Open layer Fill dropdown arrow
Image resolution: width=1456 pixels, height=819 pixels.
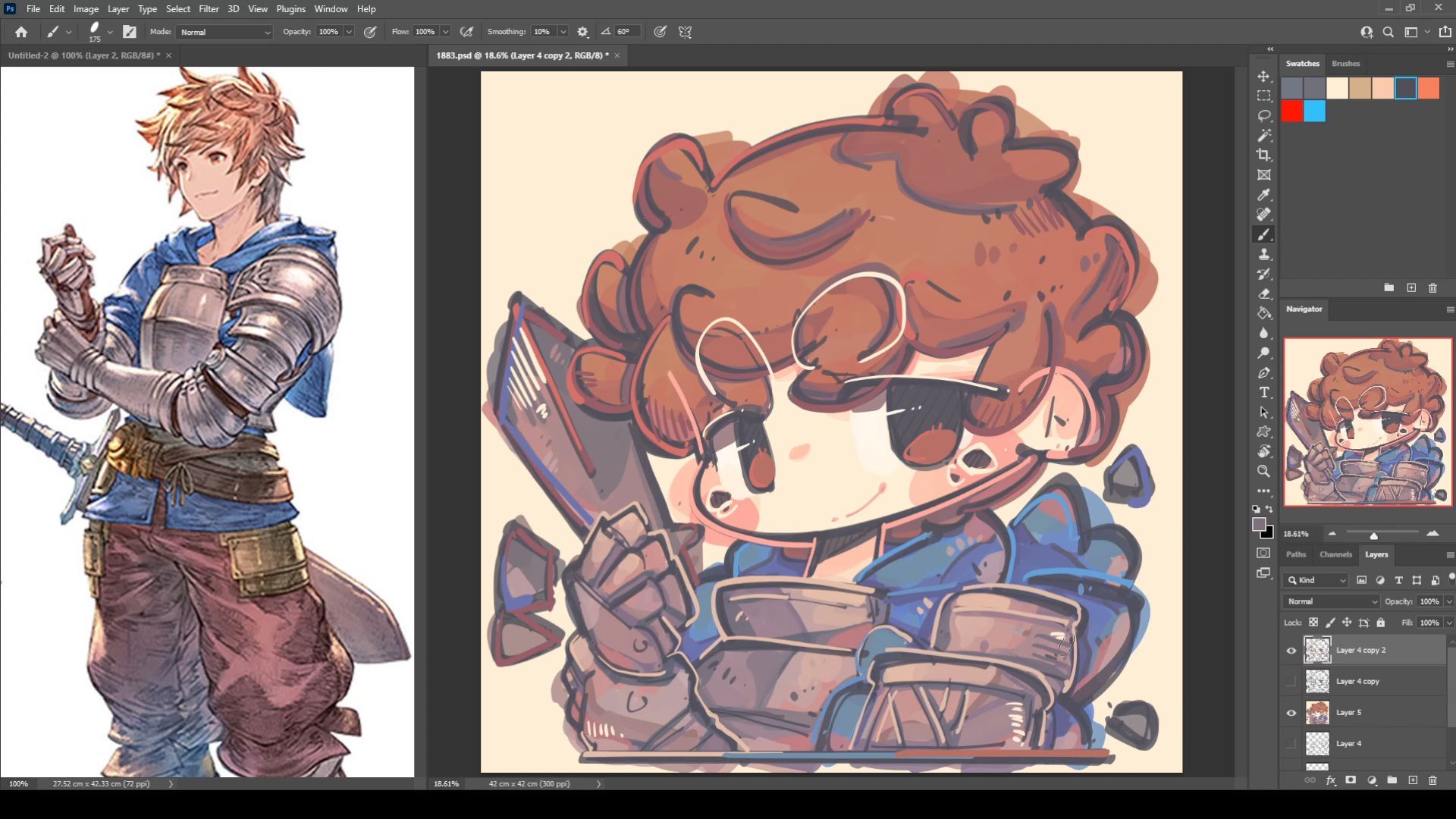point(1448,623)
